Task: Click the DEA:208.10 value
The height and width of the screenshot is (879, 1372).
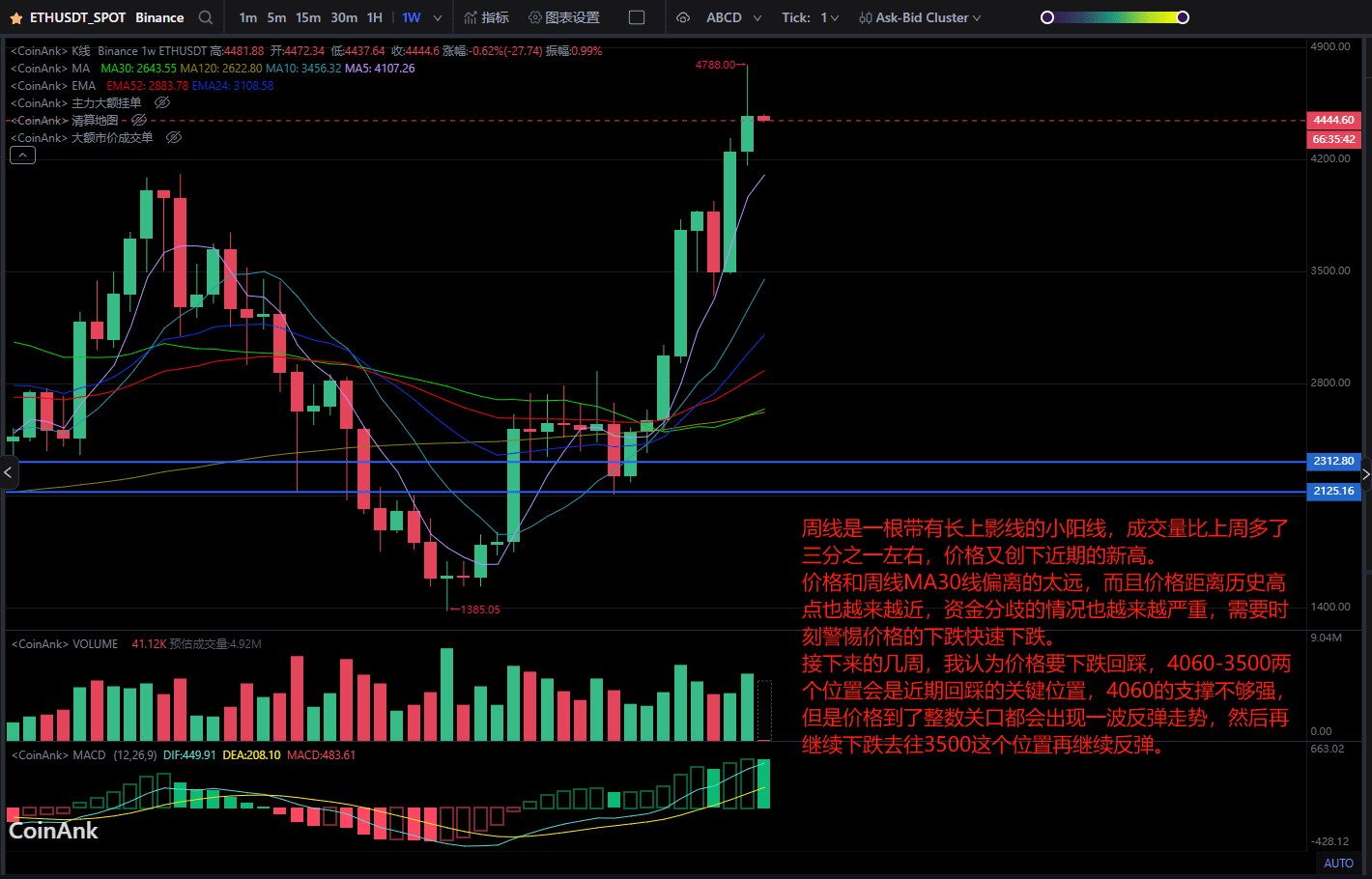Action: [251, 754]
